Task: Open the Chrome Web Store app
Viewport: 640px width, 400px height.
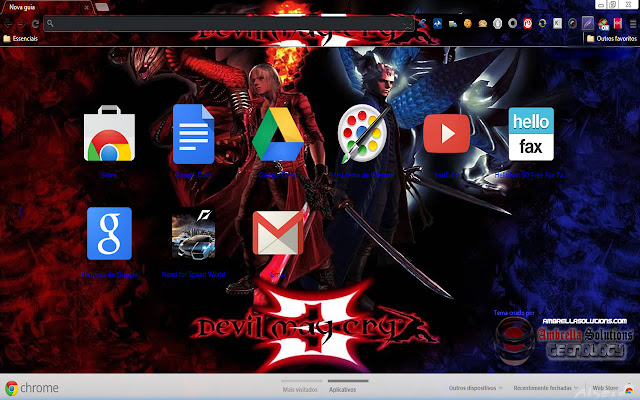Action: pyautogui.click(x=109, y=133)
